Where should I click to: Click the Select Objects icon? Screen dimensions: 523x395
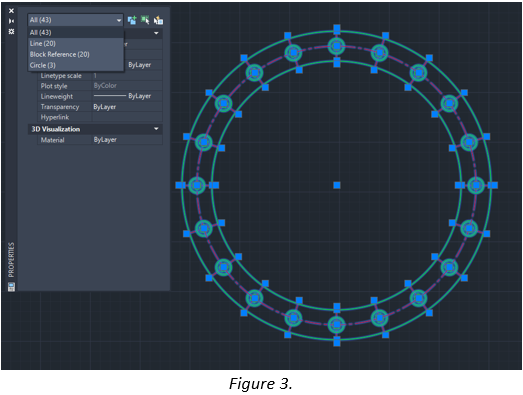(x=145, y=20)
